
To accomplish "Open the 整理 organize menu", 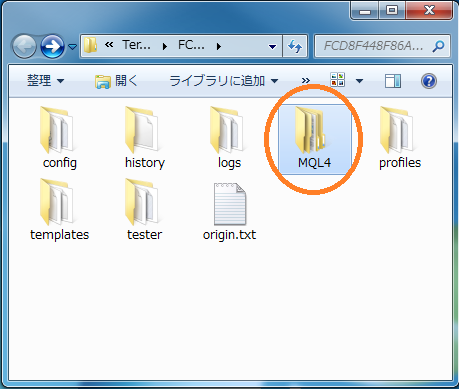I will 45,81.
